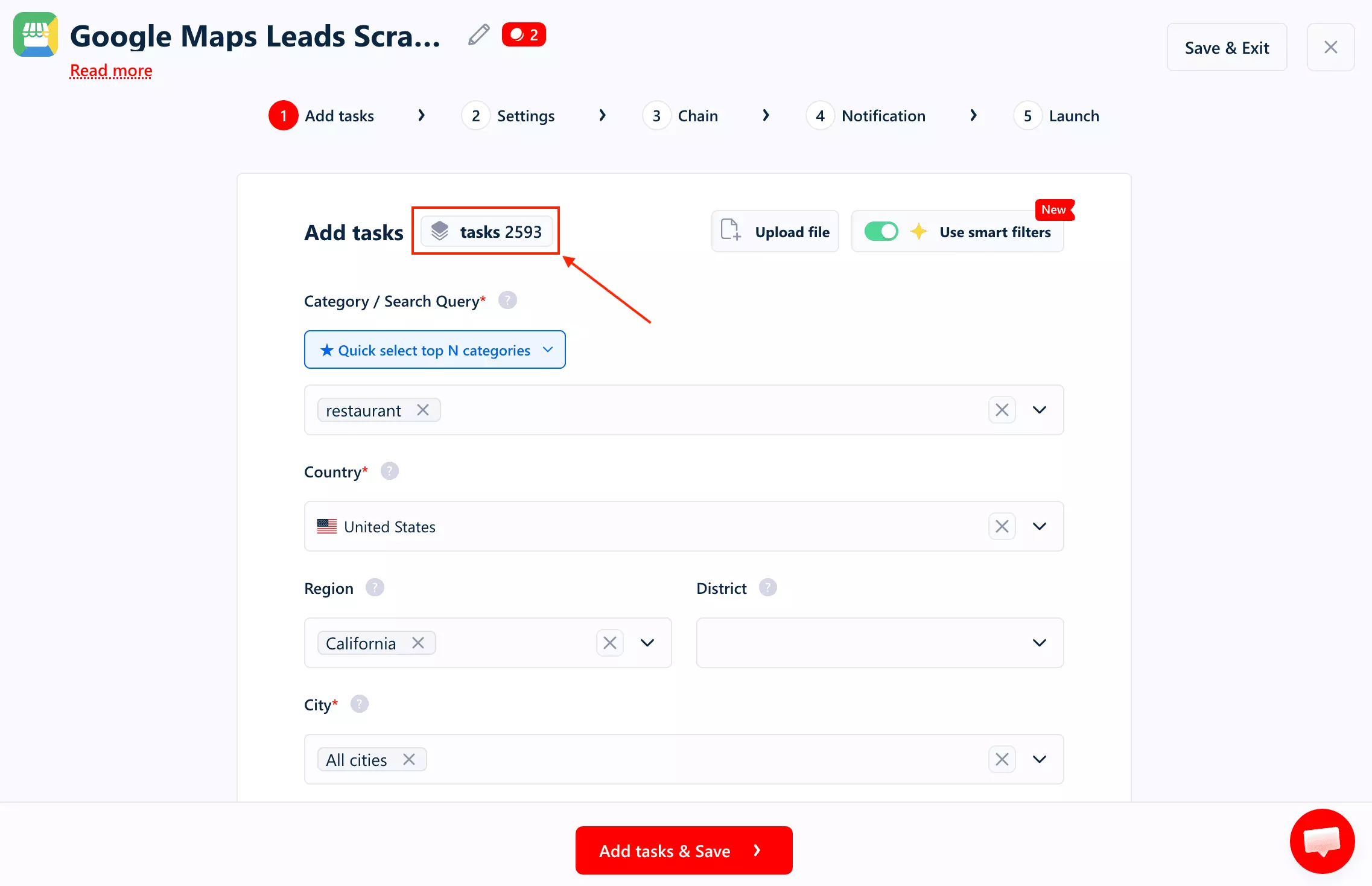Go to step 3 Chain

pos(681,115)
